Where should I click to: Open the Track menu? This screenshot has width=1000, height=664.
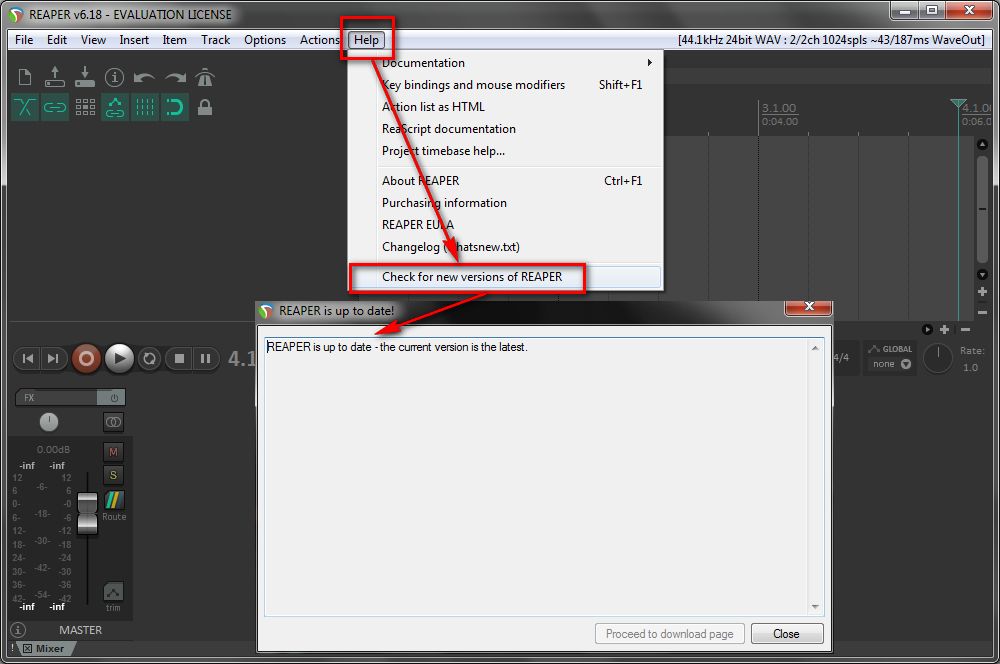216,40
